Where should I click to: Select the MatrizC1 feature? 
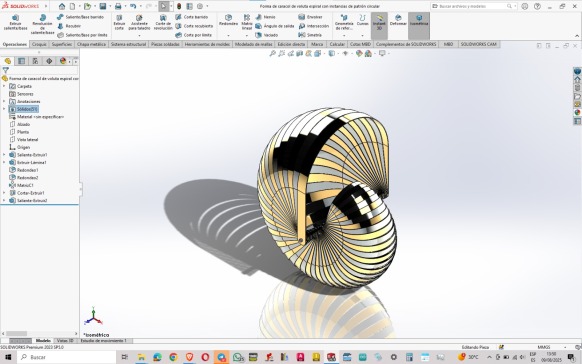[22, 185]
